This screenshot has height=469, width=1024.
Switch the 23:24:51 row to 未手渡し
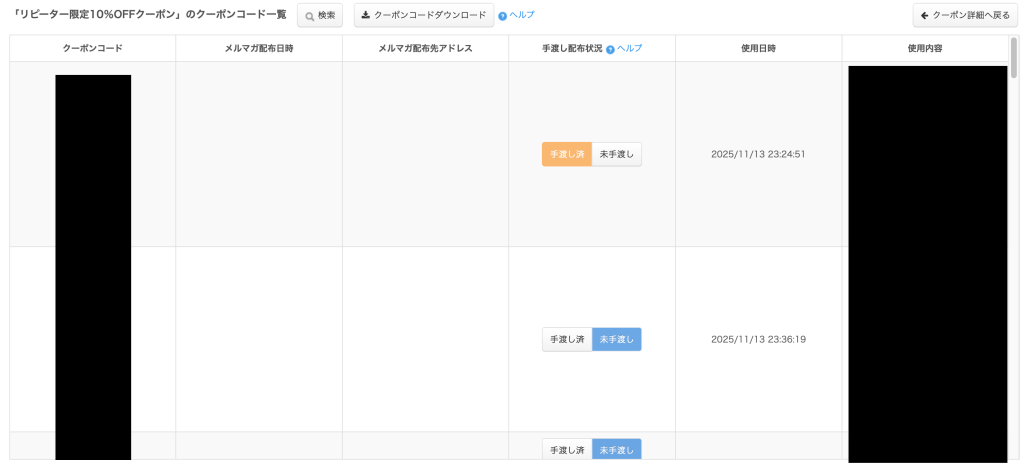(616, 154)
